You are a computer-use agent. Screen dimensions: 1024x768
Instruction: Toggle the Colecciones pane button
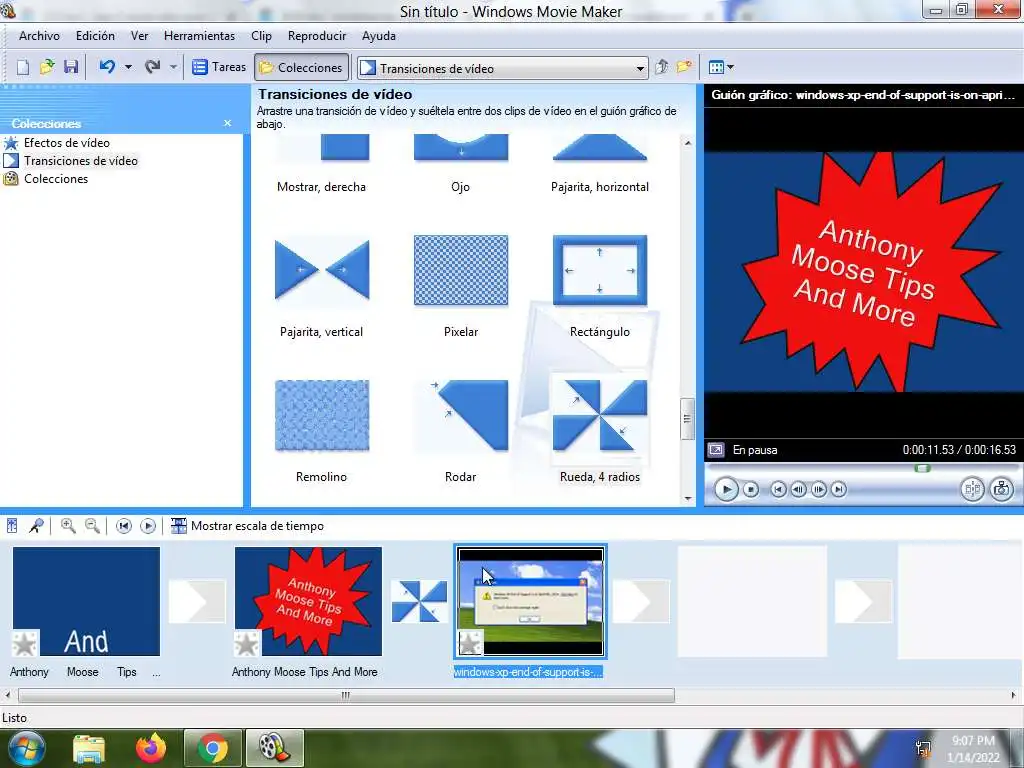click(x=301, y=67)
